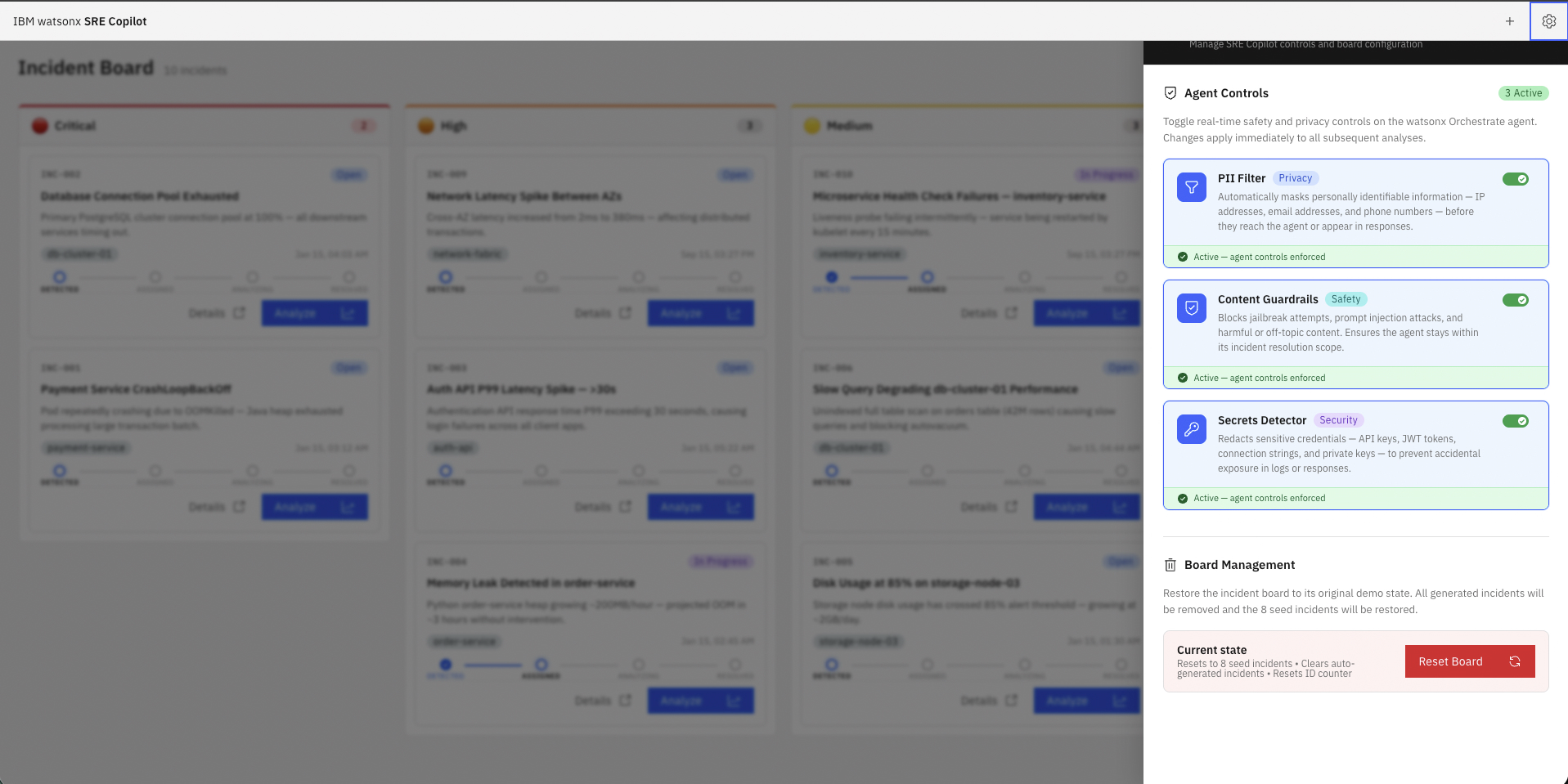This screenshot has width=1568, height=784.
Task: Click the Content Guardrails title text
Action: [1268, 299]
